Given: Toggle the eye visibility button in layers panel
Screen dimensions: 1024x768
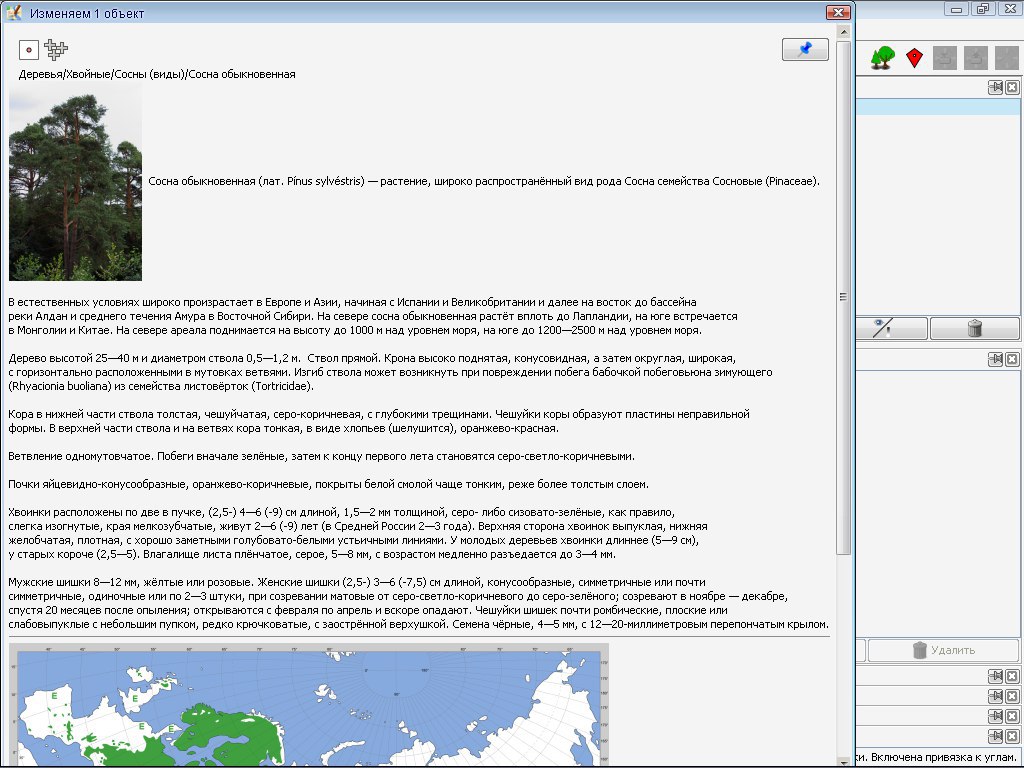Looking at the screenshot, I should (x=891, y=328).
